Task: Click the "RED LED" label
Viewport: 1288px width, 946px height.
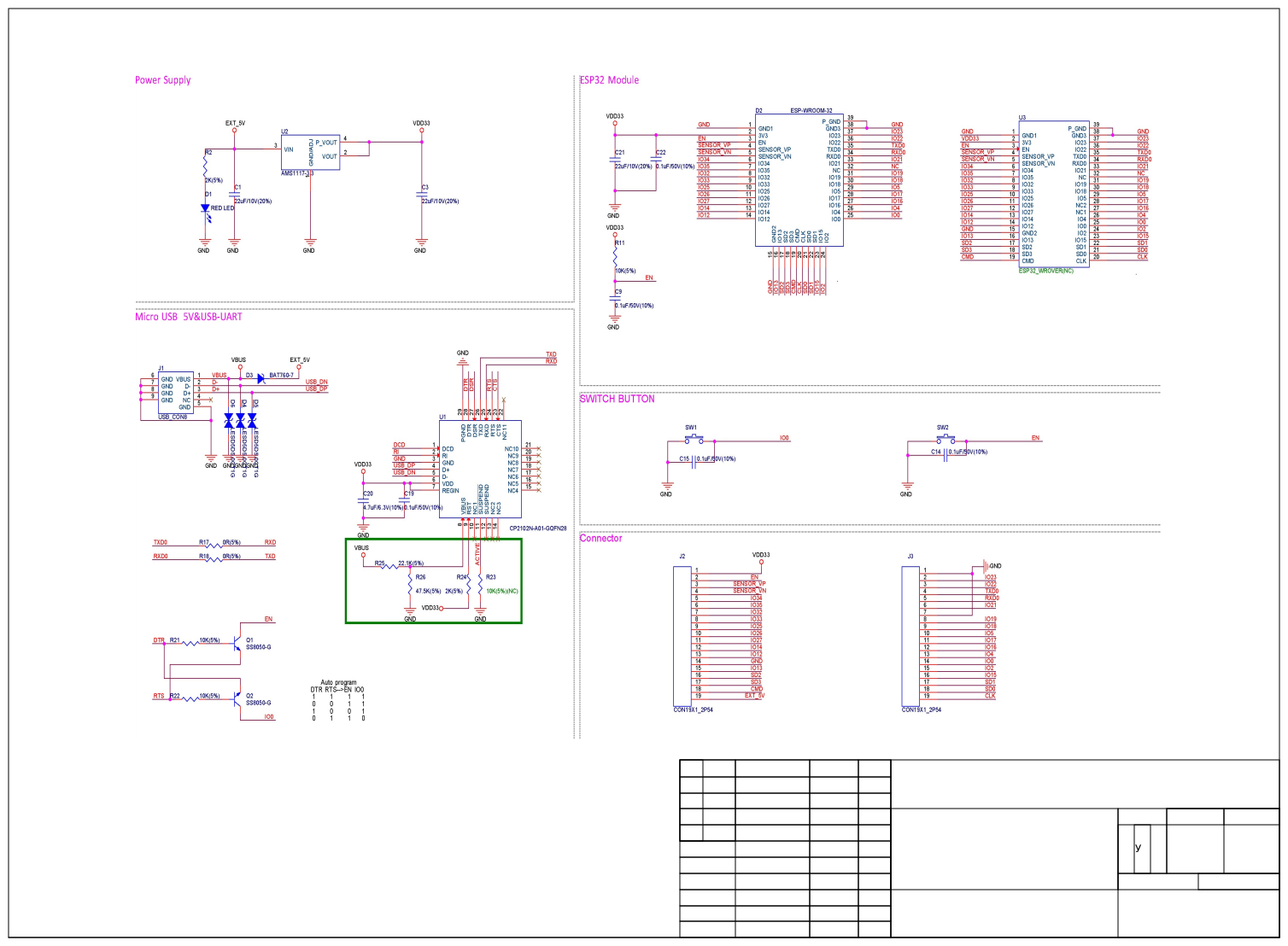Action: [222, 208]
